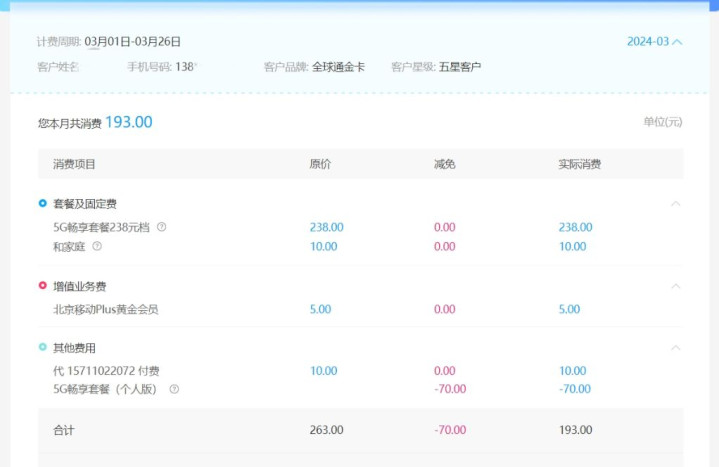Click the 238.00 original price value
This screenshot has width=719, height=467.
coord(326,227)
